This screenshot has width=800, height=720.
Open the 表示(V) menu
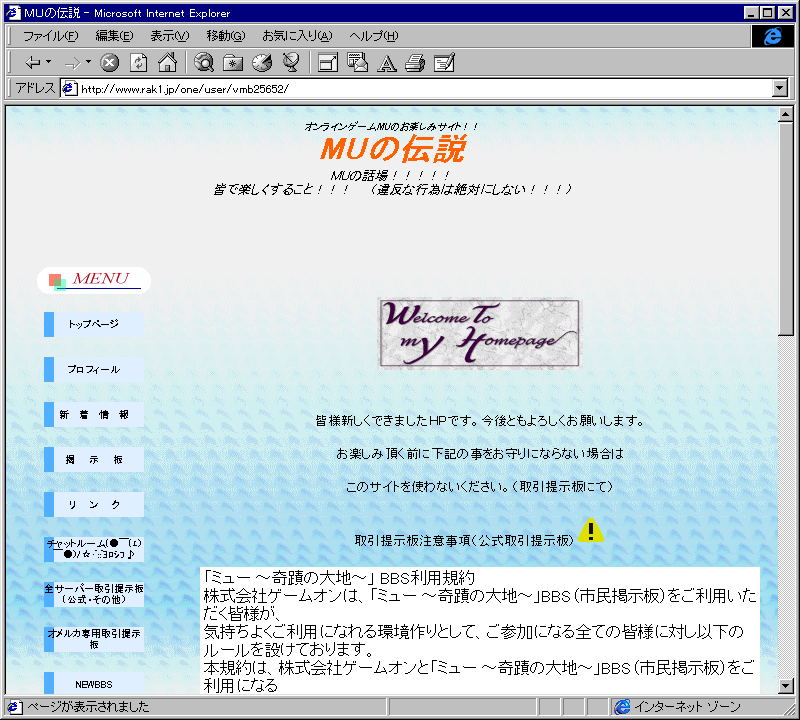pyautogui.click(x=169, y=36)
